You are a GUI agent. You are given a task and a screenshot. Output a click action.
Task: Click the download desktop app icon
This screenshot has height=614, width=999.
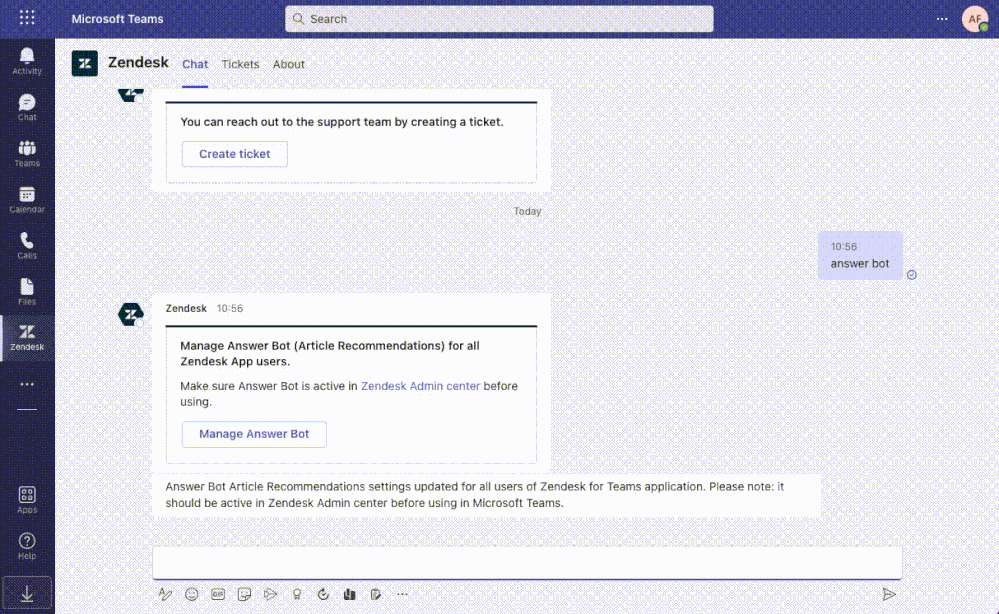(27, 594)
